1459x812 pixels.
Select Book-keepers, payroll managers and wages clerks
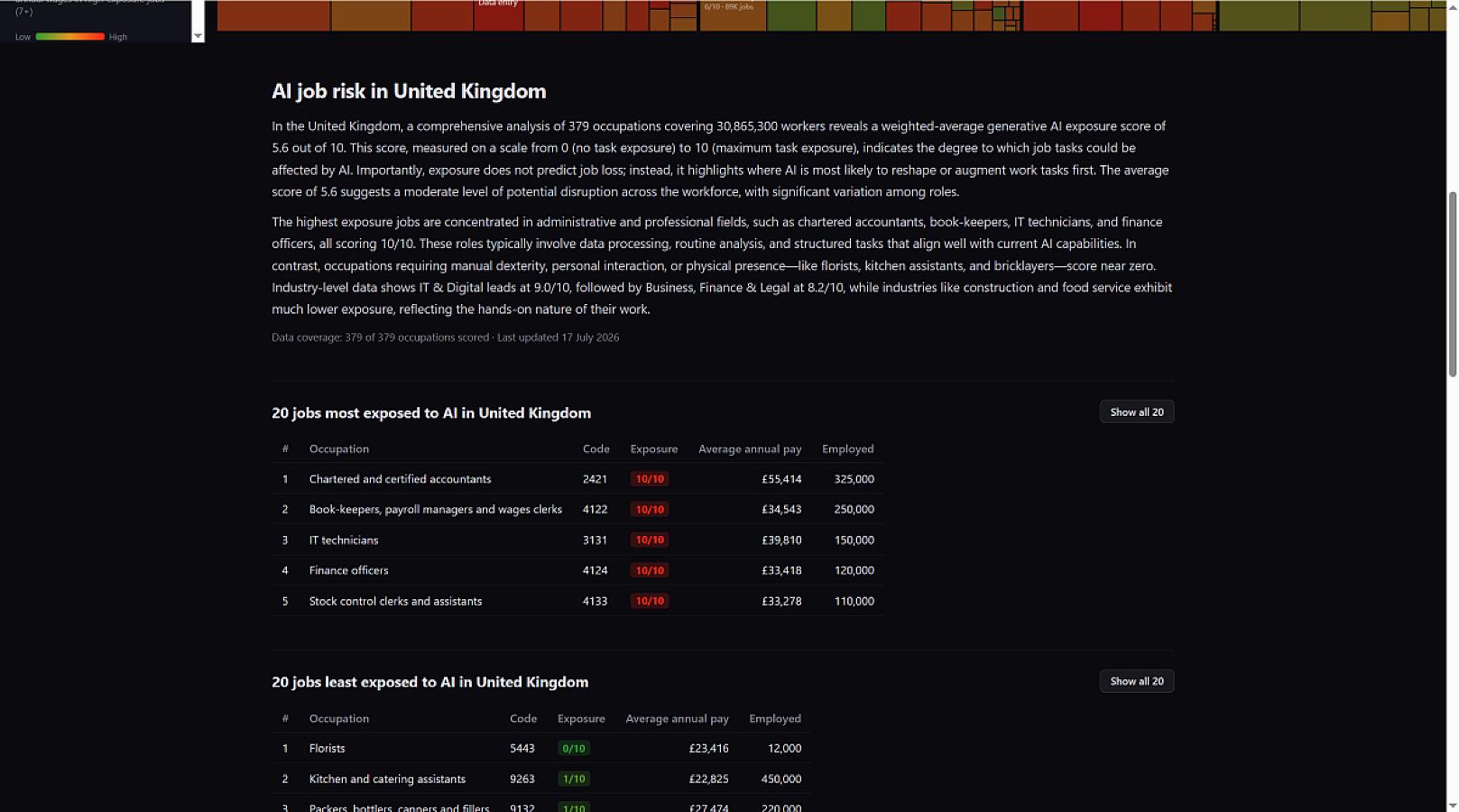coord(577,510)
